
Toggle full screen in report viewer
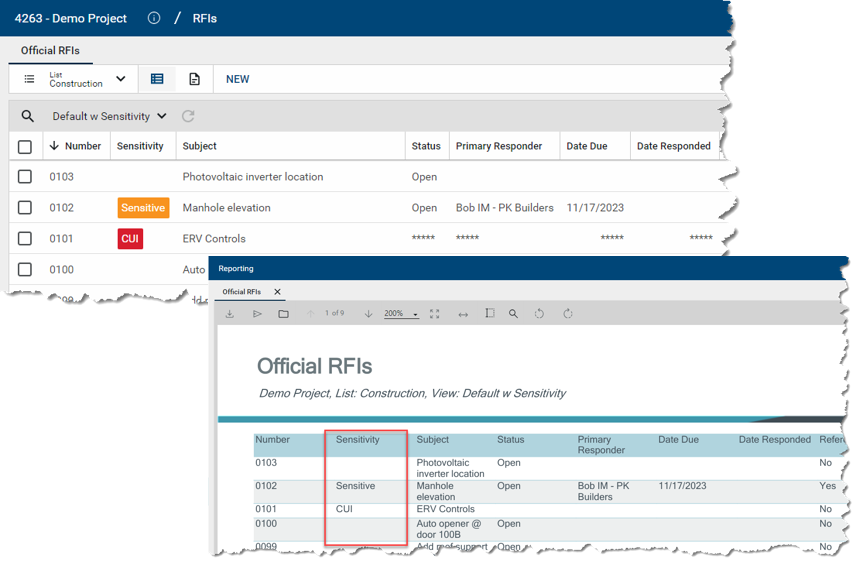(435, 314)
